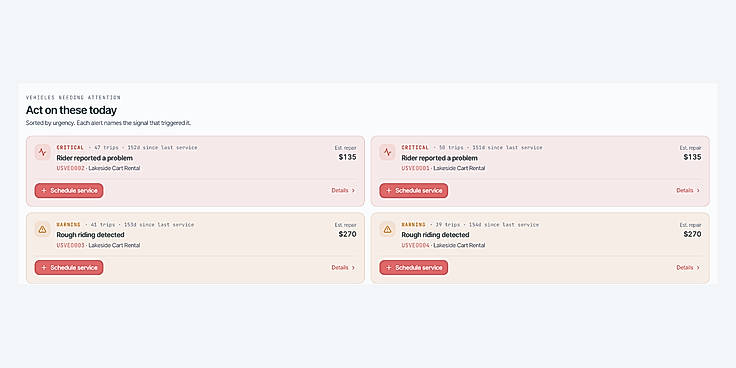Click the CRITICAL label on the 50 trips card
The width and height of the screenshot is (736, 368).
[415, 147]
